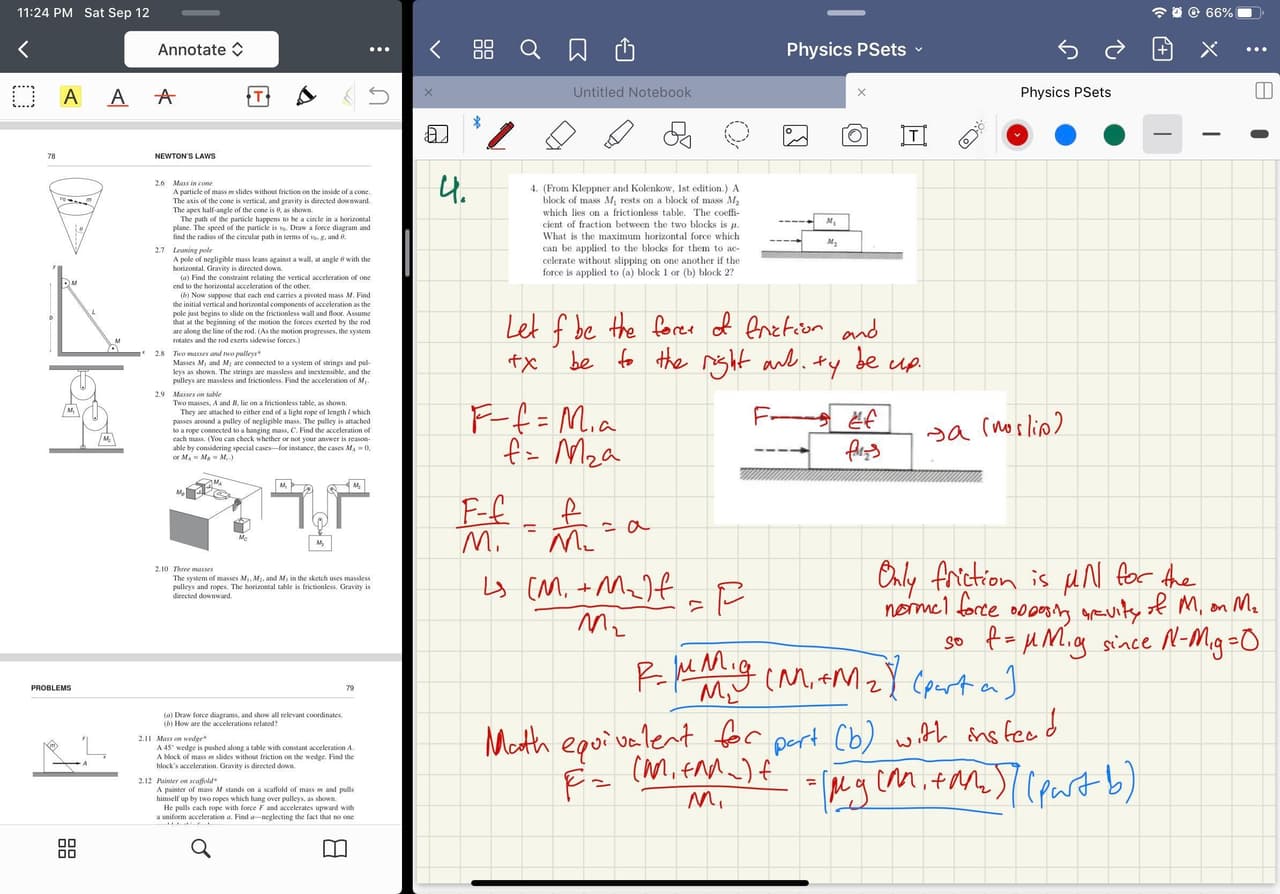1280x894 pixels.
Task: Open page thumbnails grid in PDF reader
Action: click(x=67, y=848)
